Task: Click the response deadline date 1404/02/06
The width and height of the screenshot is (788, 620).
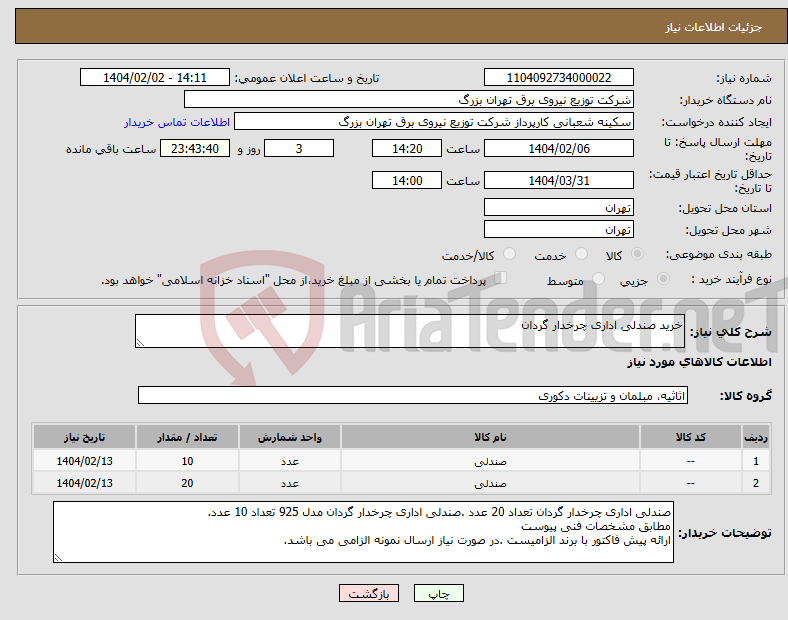Action: click(x=558, y=149)
